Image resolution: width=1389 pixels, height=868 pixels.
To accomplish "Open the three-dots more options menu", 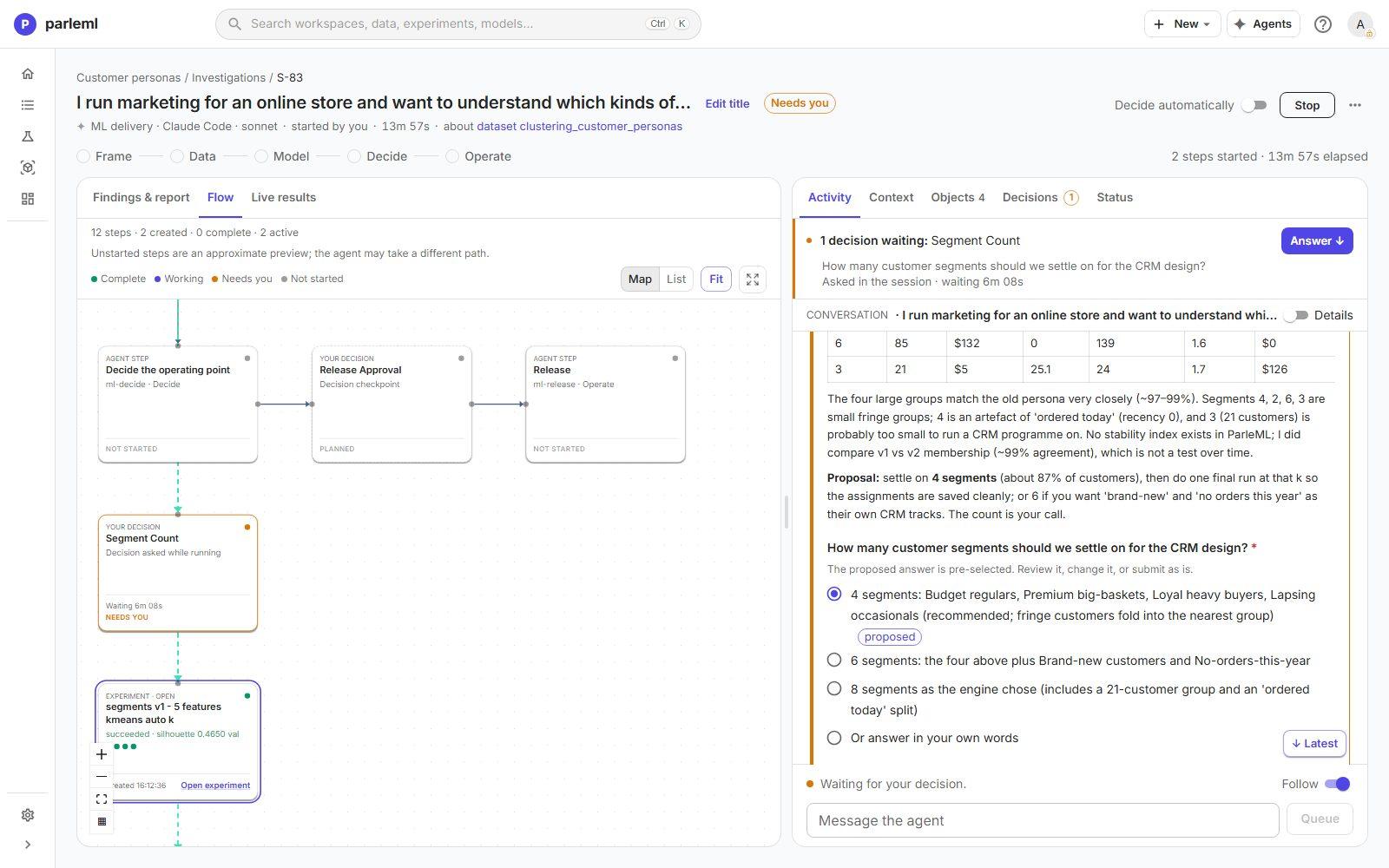I will coord(1355,105).
